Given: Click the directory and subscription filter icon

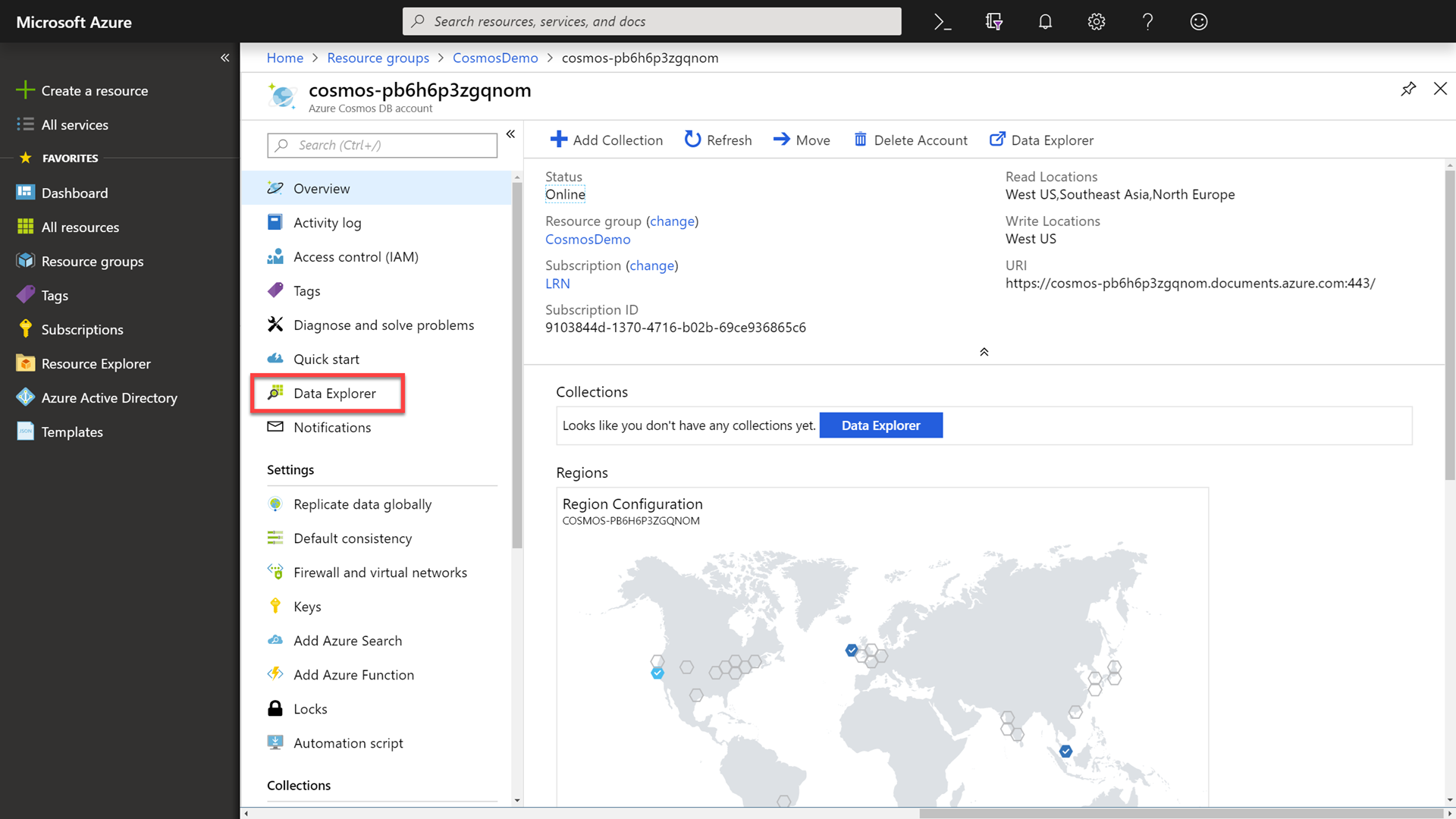Looking at the screenshot, I should (x=993, y=22).
